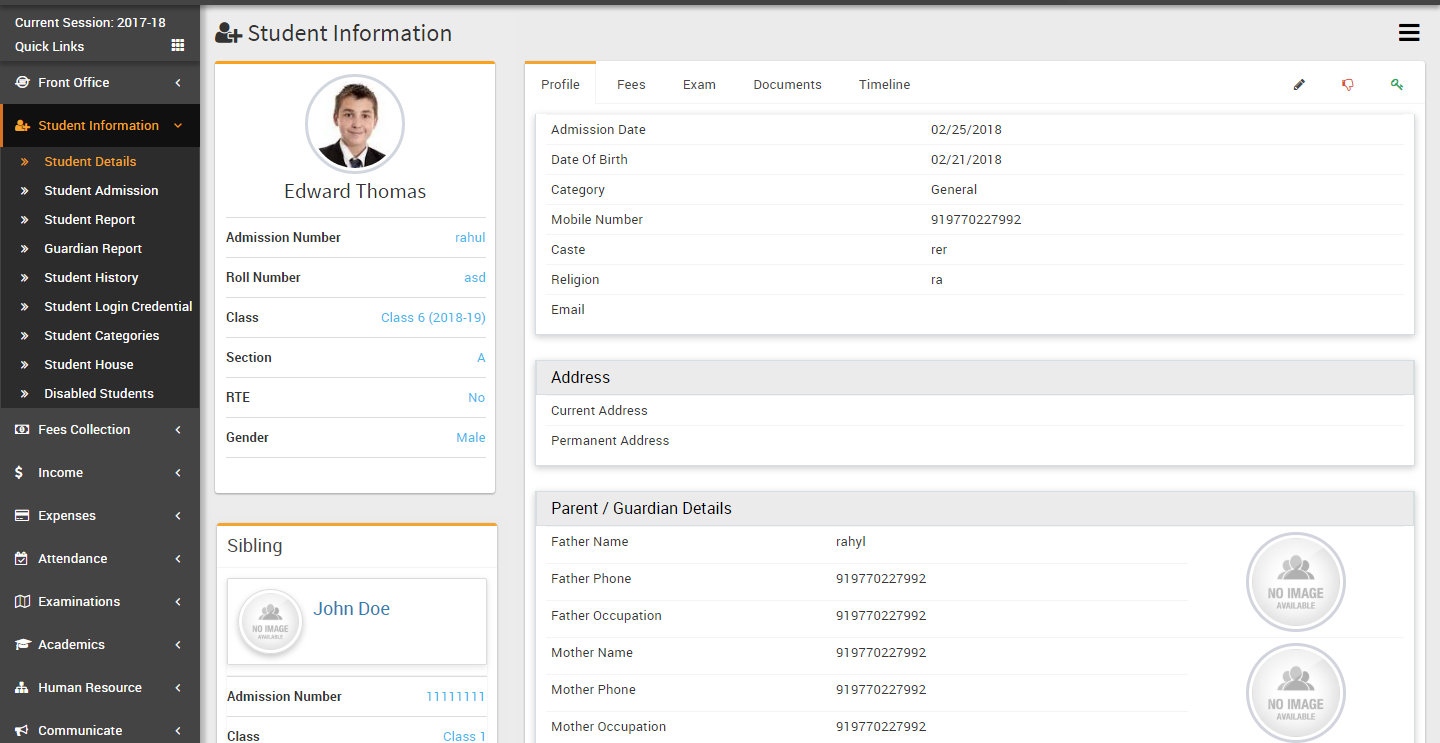Click the Fees Collection money icon

click(x=22, y=430)
